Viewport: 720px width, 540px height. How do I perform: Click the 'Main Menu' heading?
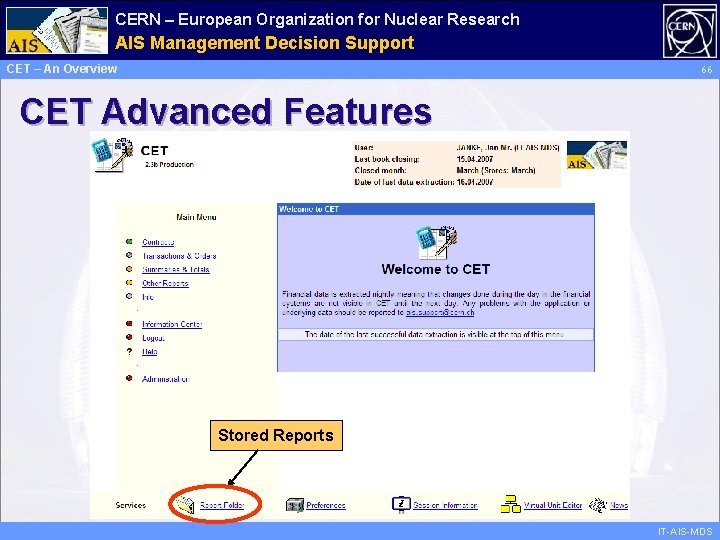coord(196,217)
